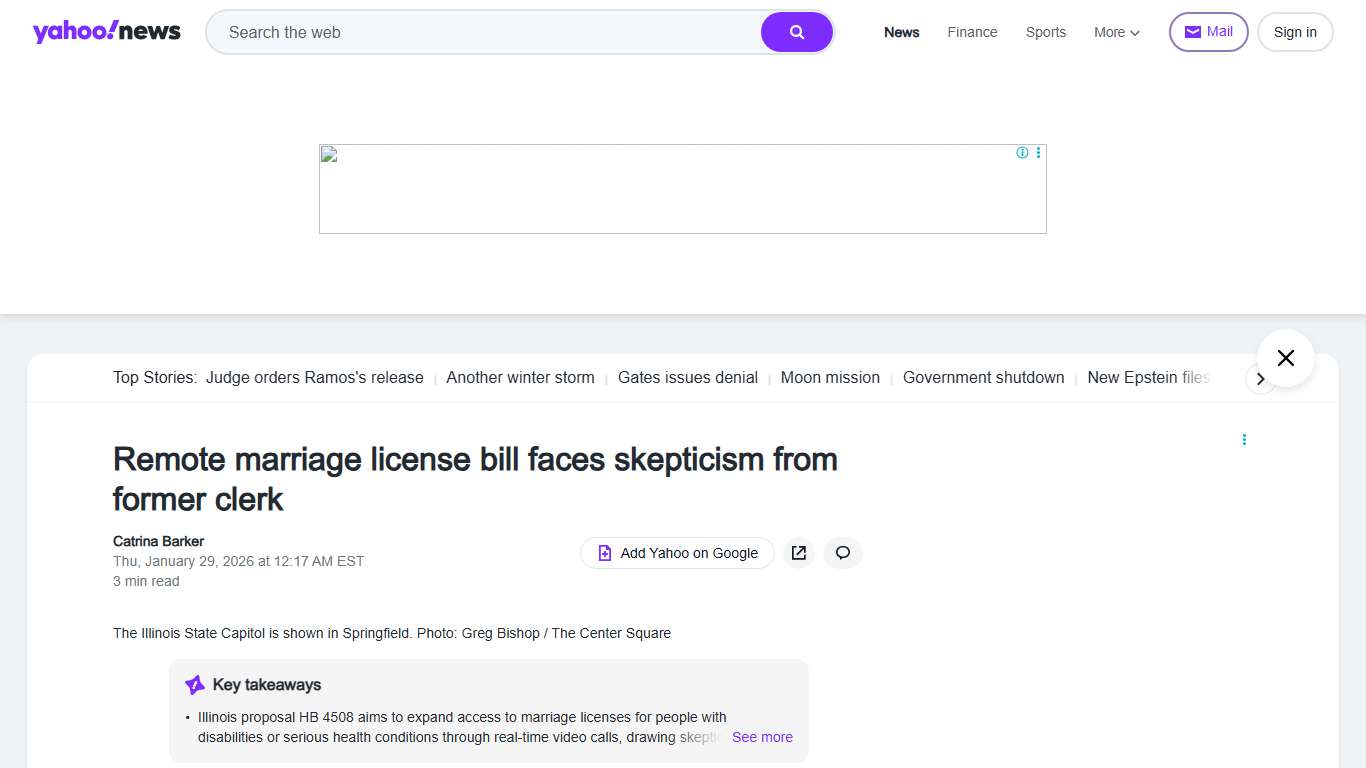
Task: Click the ad info icon
Action: coord(1022,153)
